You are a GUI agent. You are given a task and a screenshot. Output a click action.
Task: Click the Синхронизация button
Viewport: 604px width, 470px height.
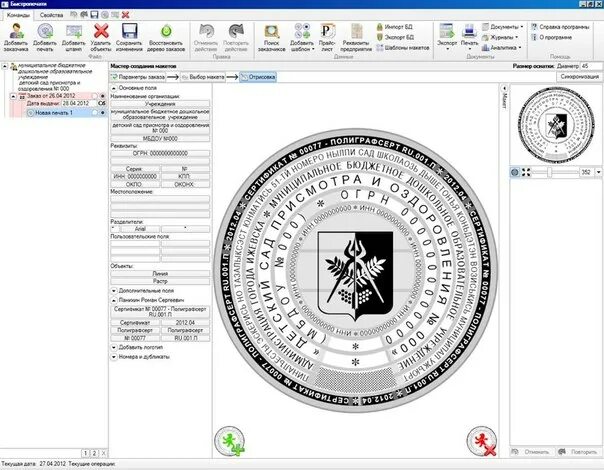(579, 77)
